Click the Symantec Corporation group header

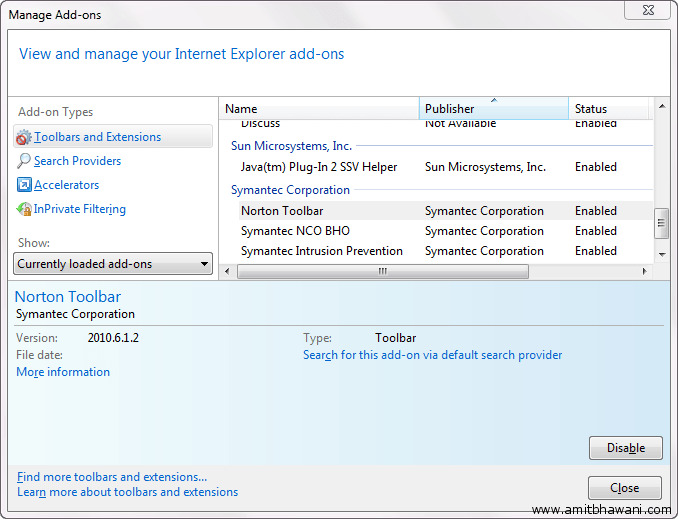tap(290, 190)
